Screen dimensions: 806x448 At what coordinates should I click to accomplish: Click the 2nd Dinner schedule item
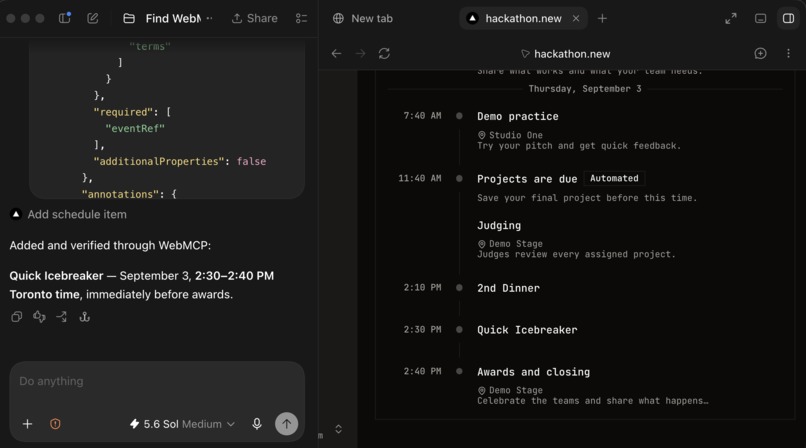click(508, 288)
